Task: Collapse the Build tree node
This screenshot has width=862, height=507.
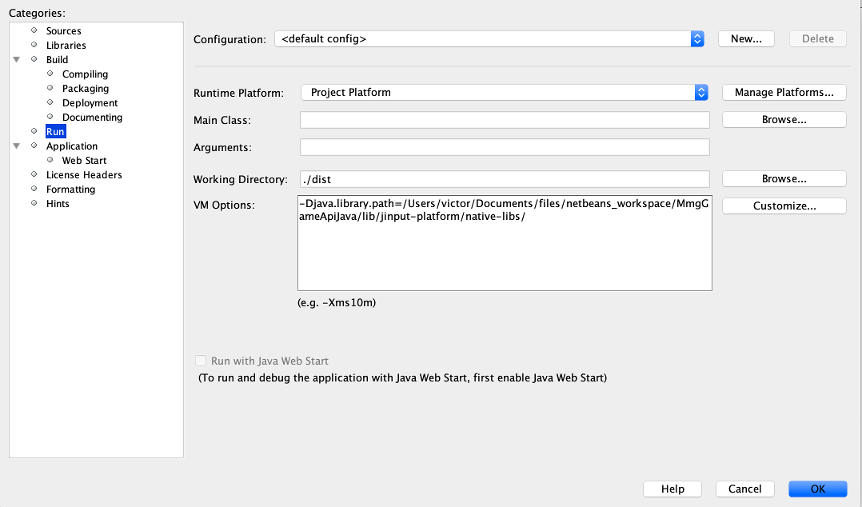Action: click(x=17, y=60)
